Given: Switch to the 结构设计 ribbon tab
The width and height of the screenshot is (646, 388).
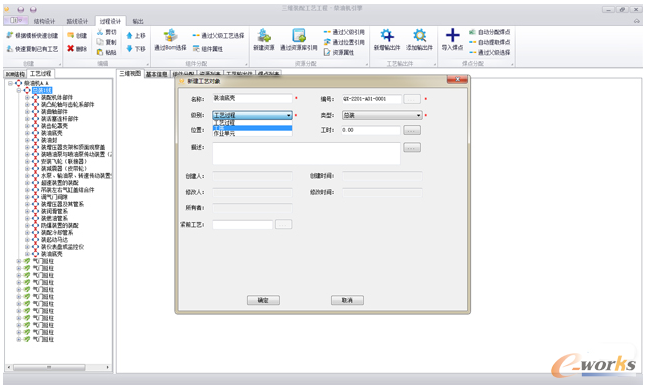Looking at the screenshot, I should coord(44,21).
